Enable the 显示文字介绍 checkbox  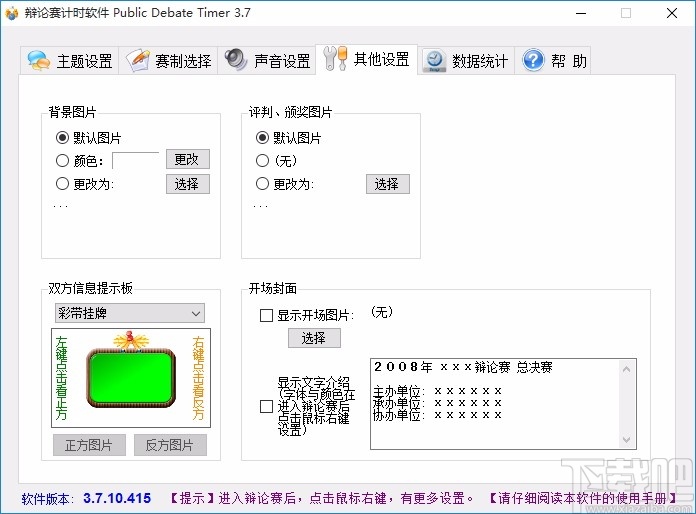pyautogui.click(x=266, y=406)
